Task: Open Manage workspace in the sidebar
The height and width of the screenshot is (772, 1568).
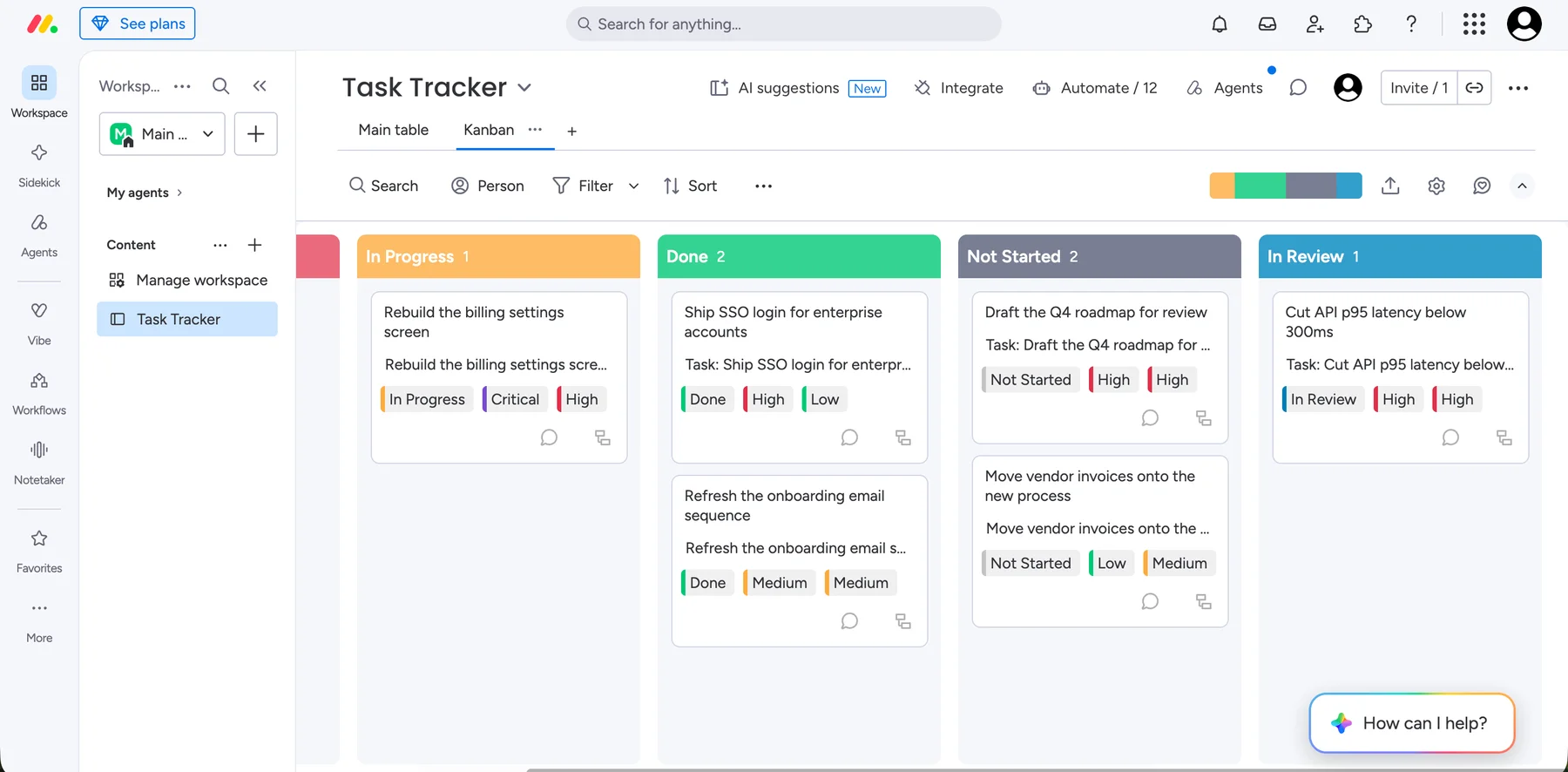Action: pos(187,280)
